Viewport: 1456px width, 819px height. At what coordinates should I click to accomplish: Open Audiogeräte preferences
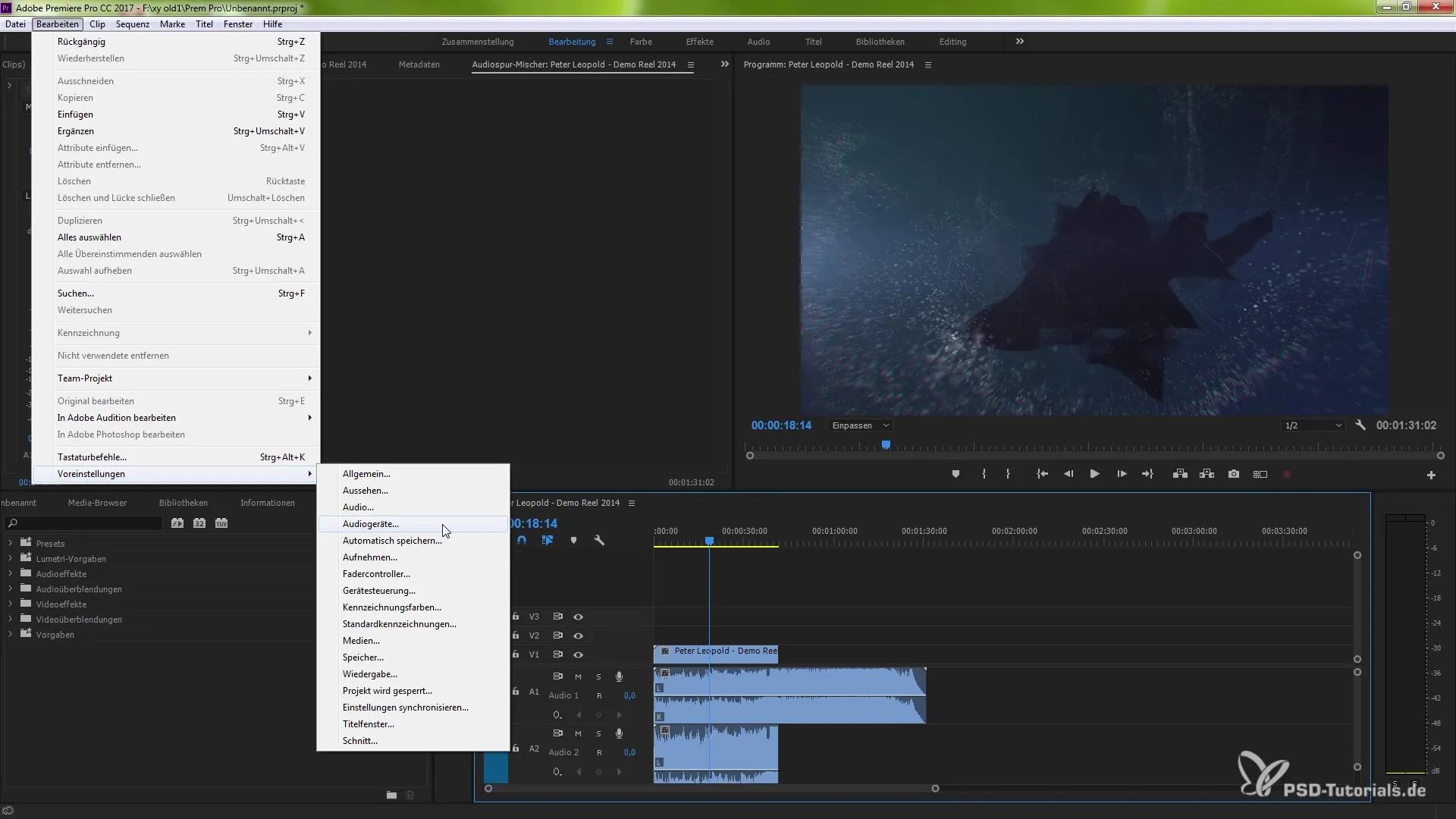point(413,524)
